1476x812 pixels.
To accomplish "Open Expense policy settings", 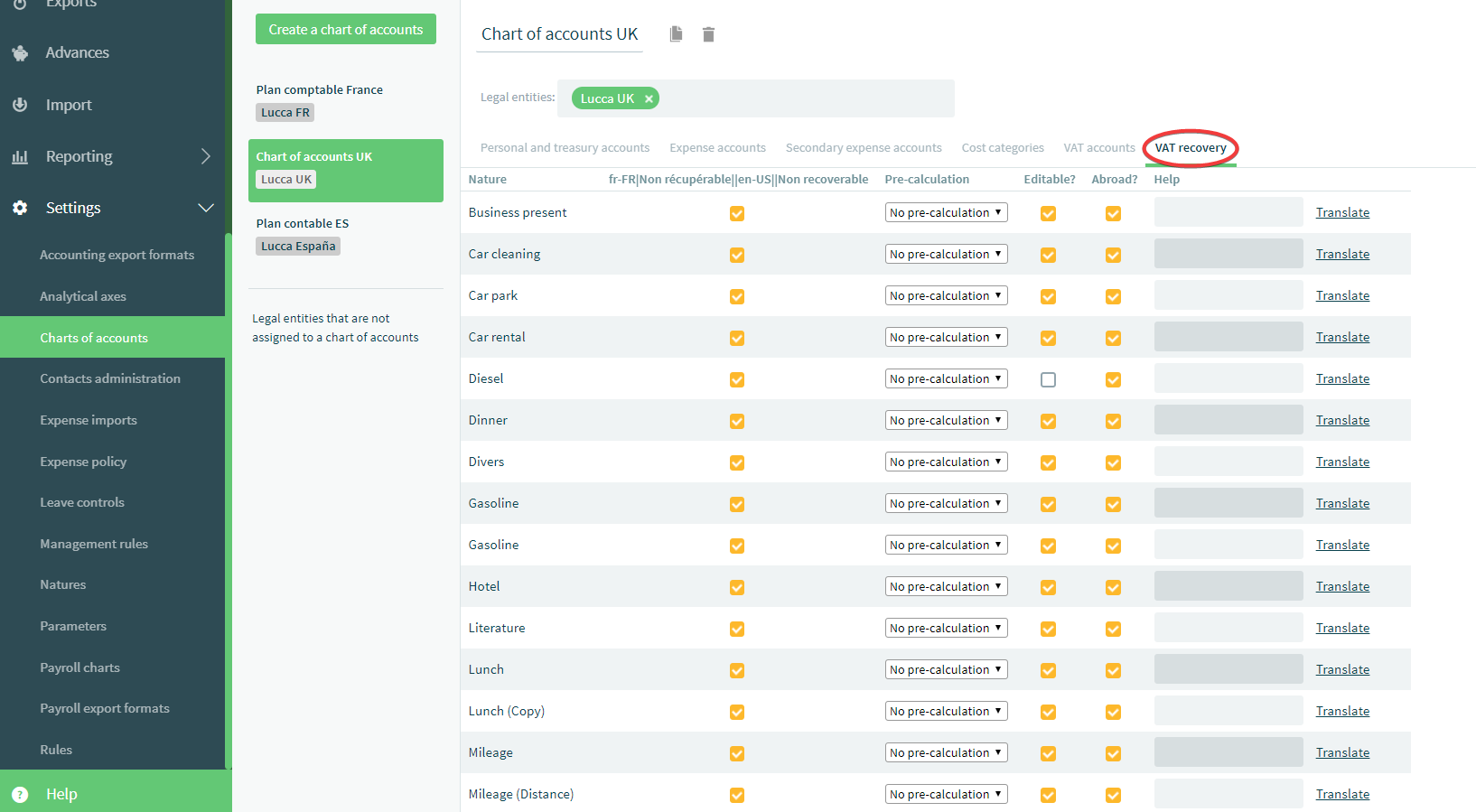I will [83, 462].
